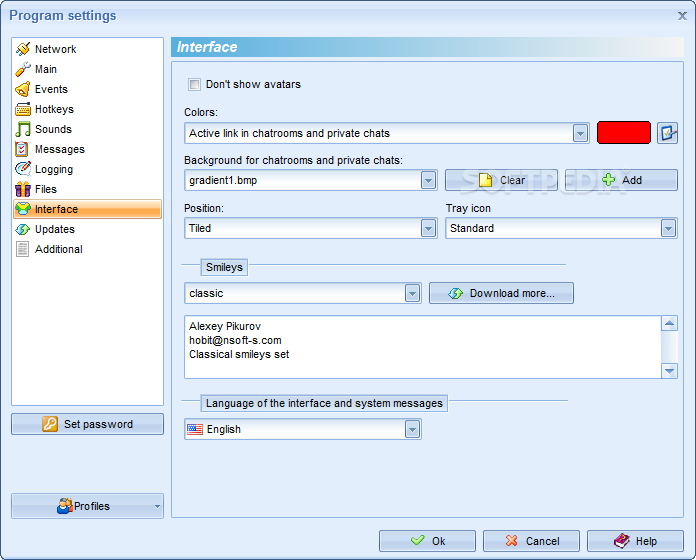696x560 pixels.
Task: Close the Program settings window
Action: (x=682, y=16)
